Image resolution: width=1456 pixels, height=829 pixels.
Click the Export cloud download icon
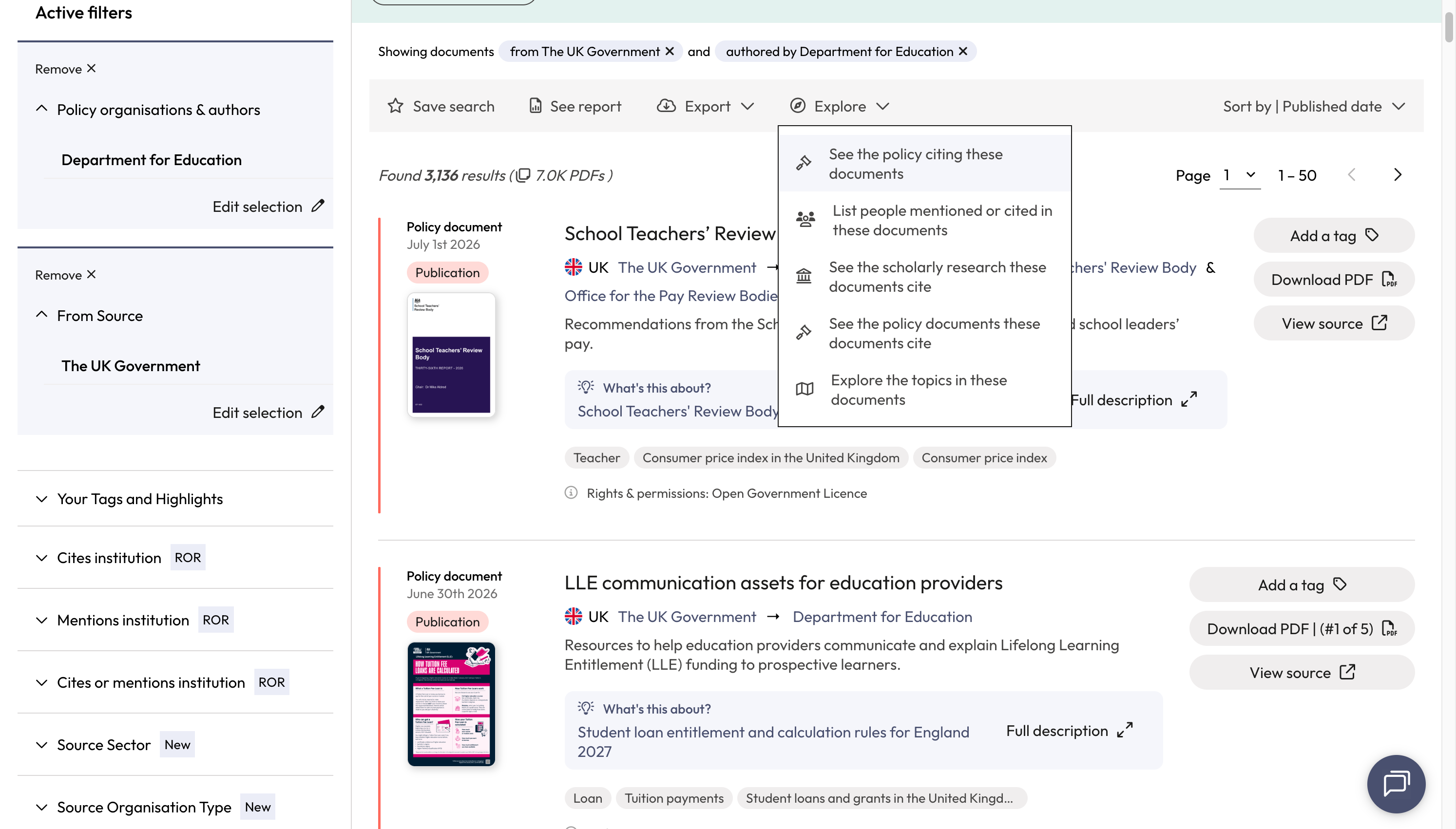(x=666, y=106)
